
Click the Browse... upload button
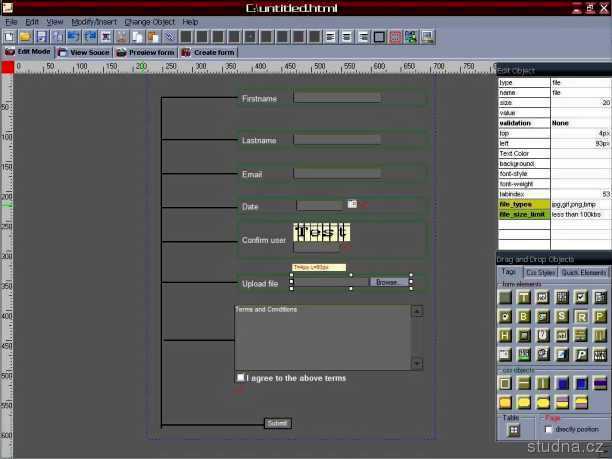[389, 282]
